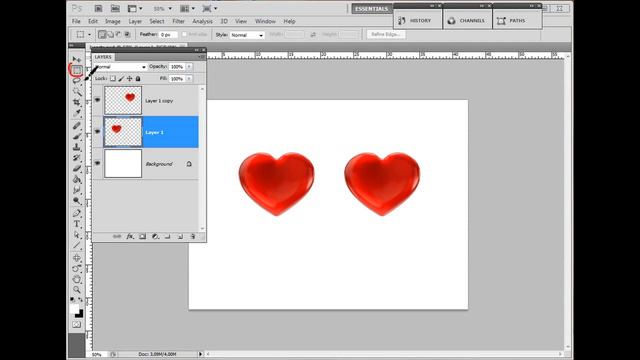
Task: Choose New selection mode
Action: point(102,34)
